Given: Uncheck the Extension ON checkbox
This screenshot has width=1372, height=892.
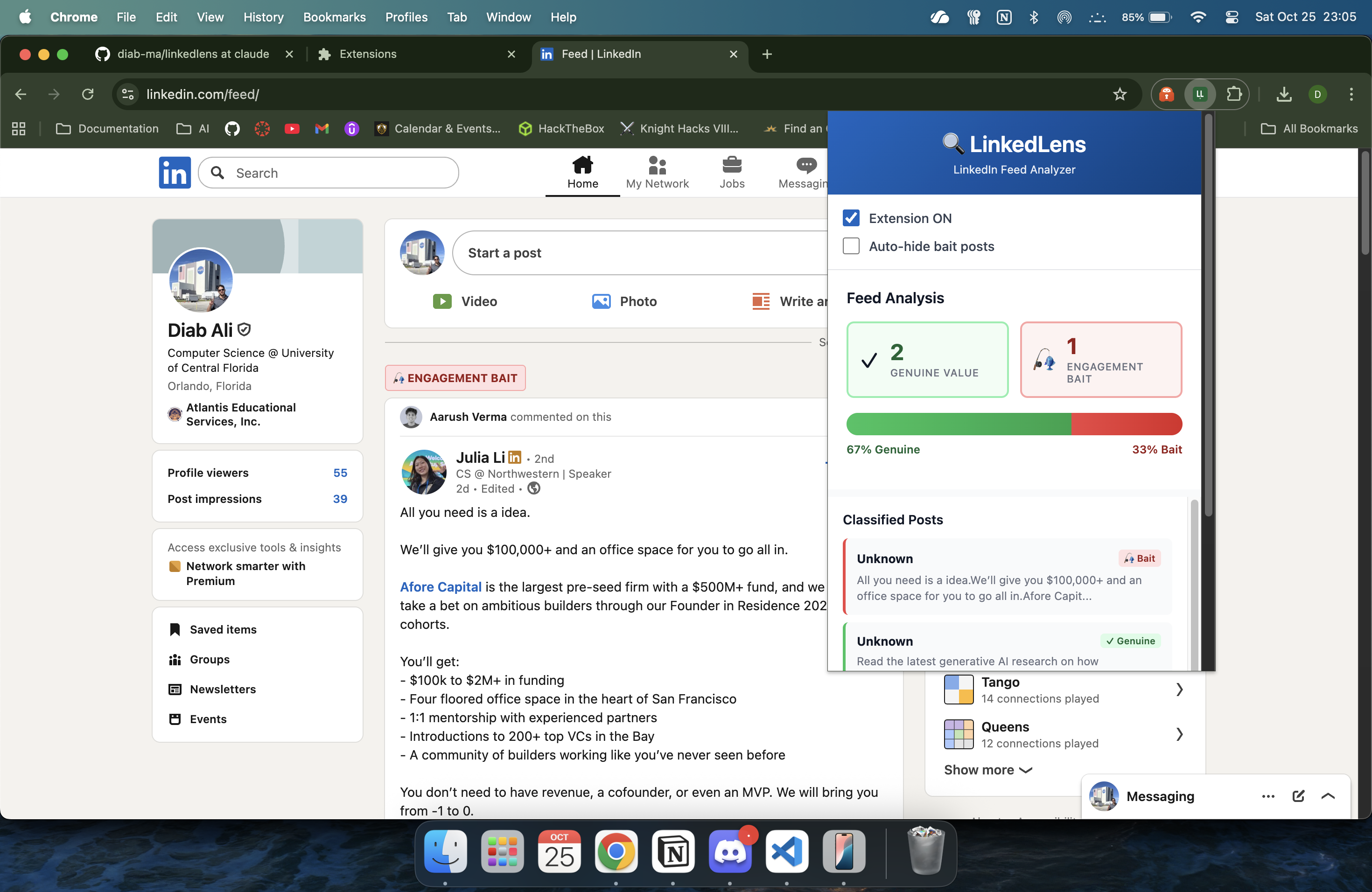Looking at the screenshot, I should coord(851,218).
